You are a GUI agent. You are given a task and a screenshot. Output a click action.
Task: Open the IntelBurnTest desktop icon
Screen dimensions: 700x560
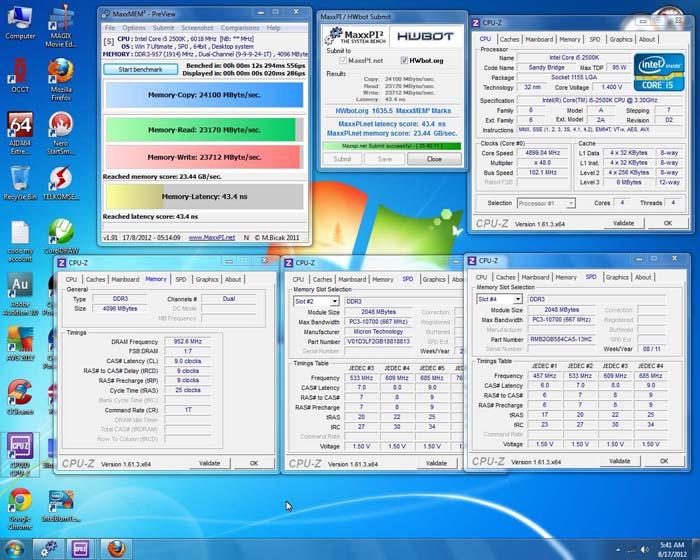pos(61,506)
